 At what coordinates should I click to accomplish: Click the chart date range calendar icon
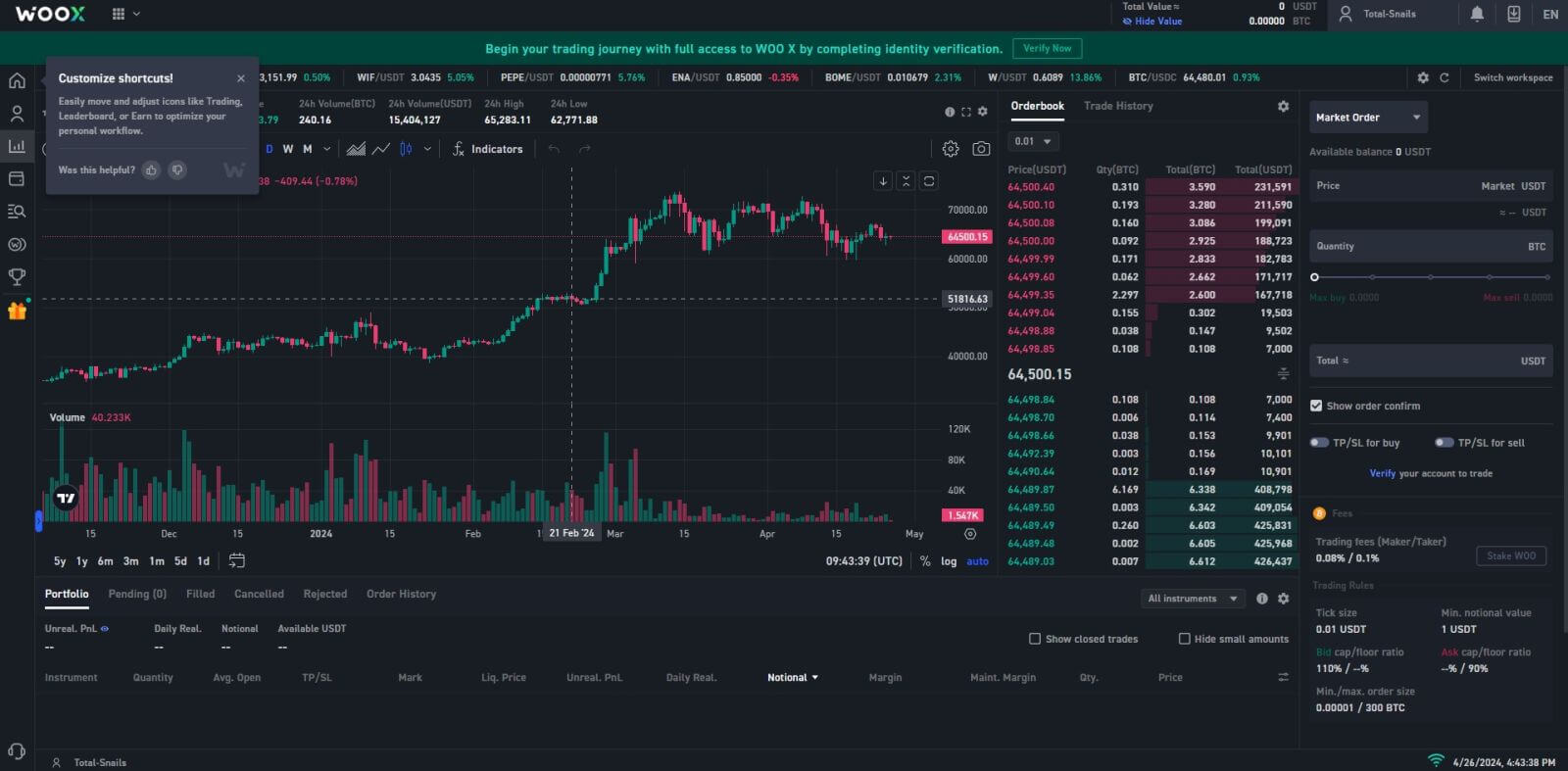[237, 560]
